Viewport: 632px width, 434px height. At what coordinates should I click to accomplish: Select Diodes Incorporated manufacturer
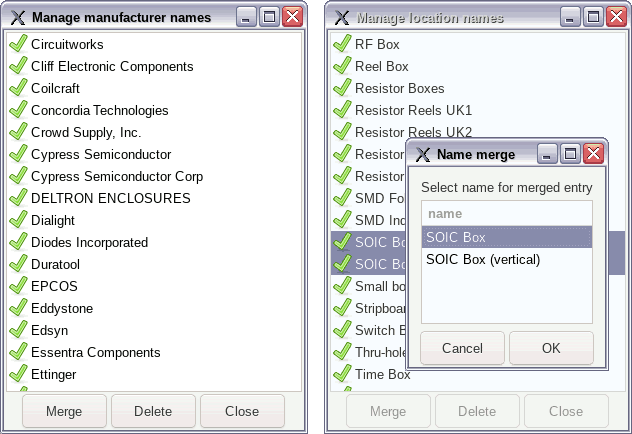pyautogui.click(x=154, y=242)
